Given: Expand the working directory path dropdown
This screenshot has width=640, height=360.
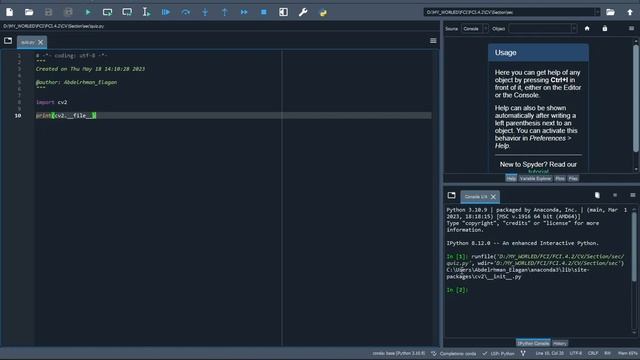Looking at the screenshot, I should [x=597, y=12].
